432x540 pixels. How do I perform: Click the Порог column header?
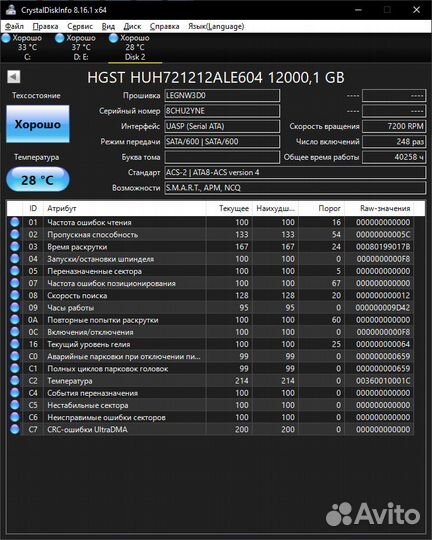(x=321, y=208)
